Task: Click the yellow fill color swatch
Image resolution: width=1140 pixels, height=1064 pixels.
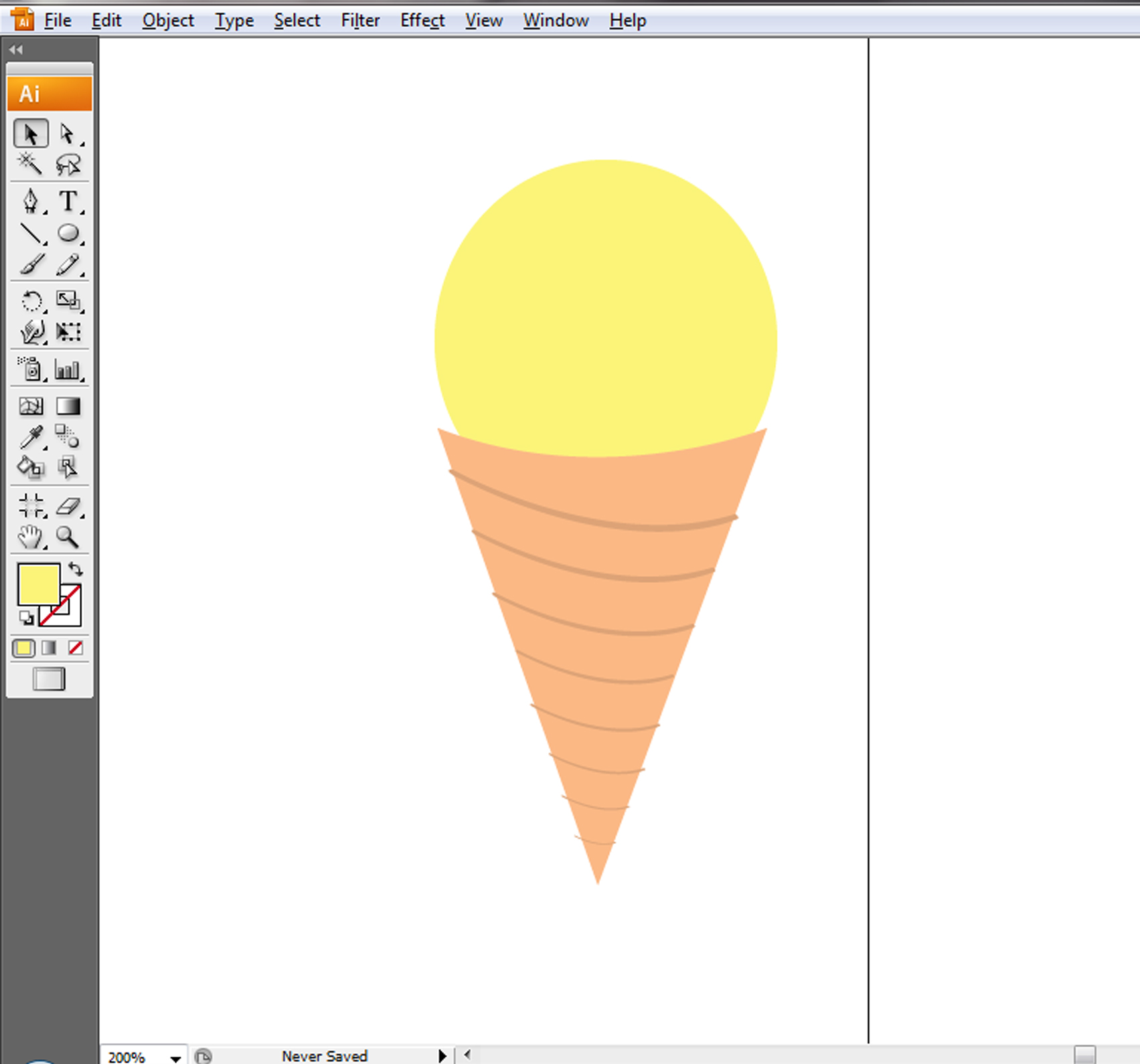Action: [38, 584]
